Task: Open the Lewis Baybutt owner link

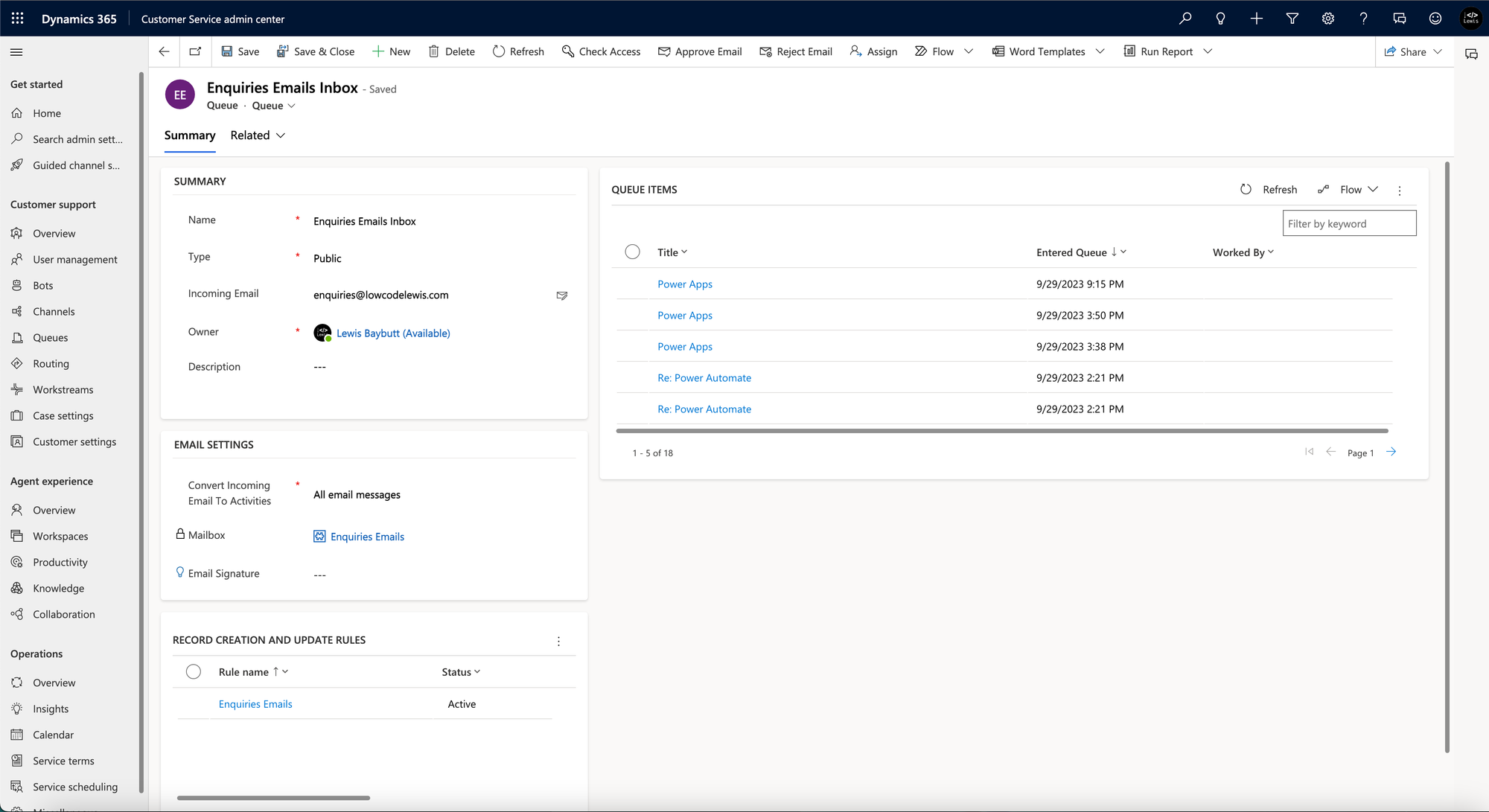Action: [x=393, y=333]
